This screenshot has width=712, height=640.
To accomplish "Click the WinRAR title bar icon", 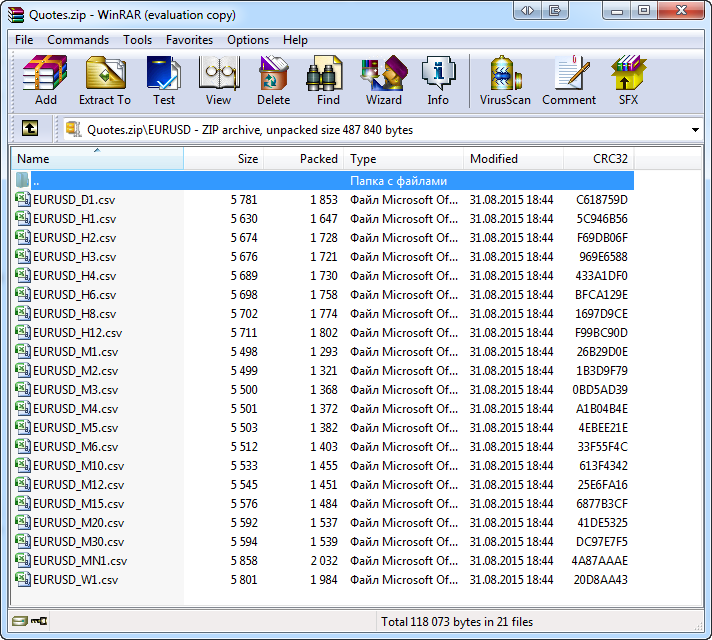I will 16,15.
